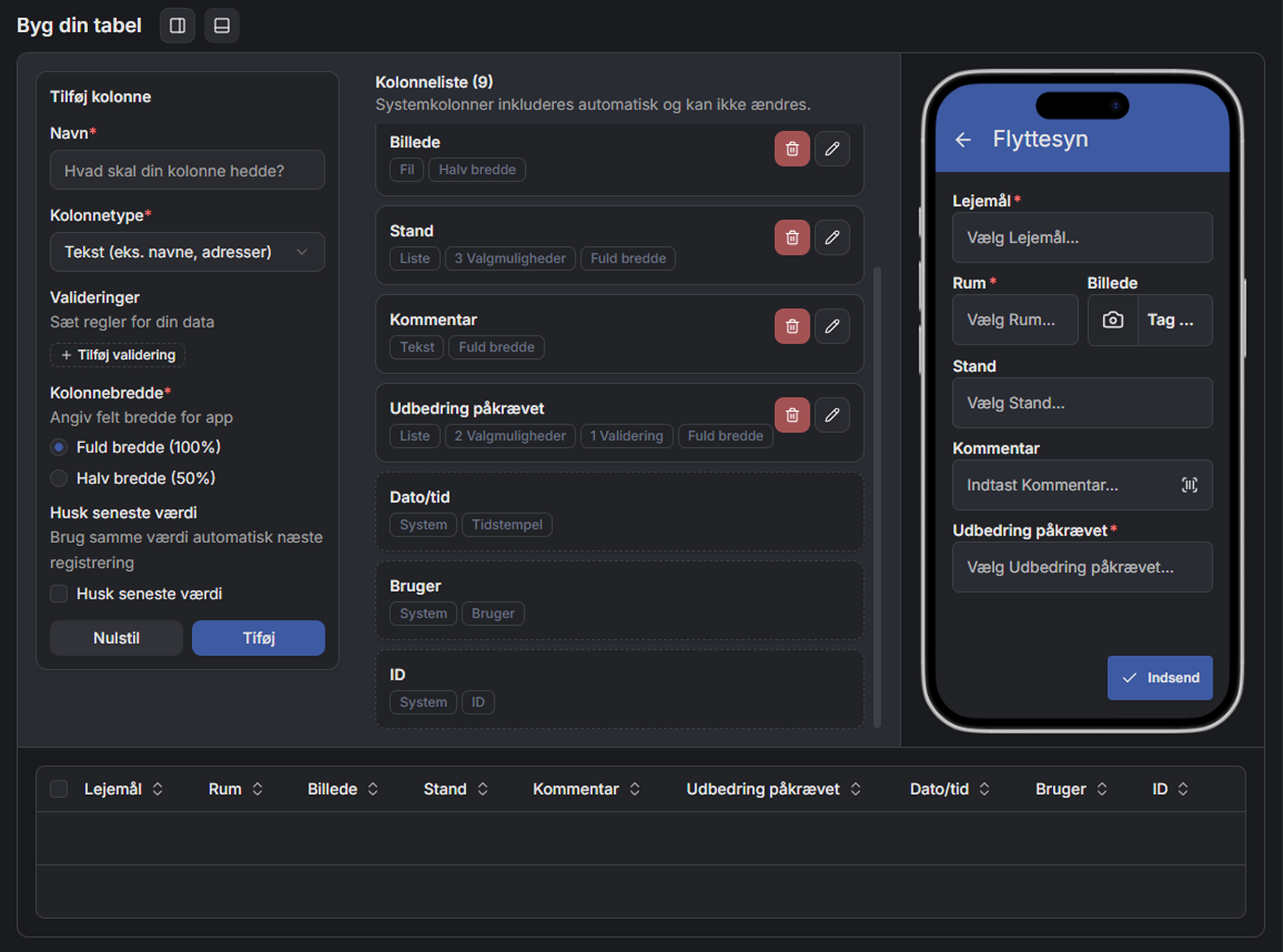
Task: Check the select-all box in table header
Action: pos(59,789)
